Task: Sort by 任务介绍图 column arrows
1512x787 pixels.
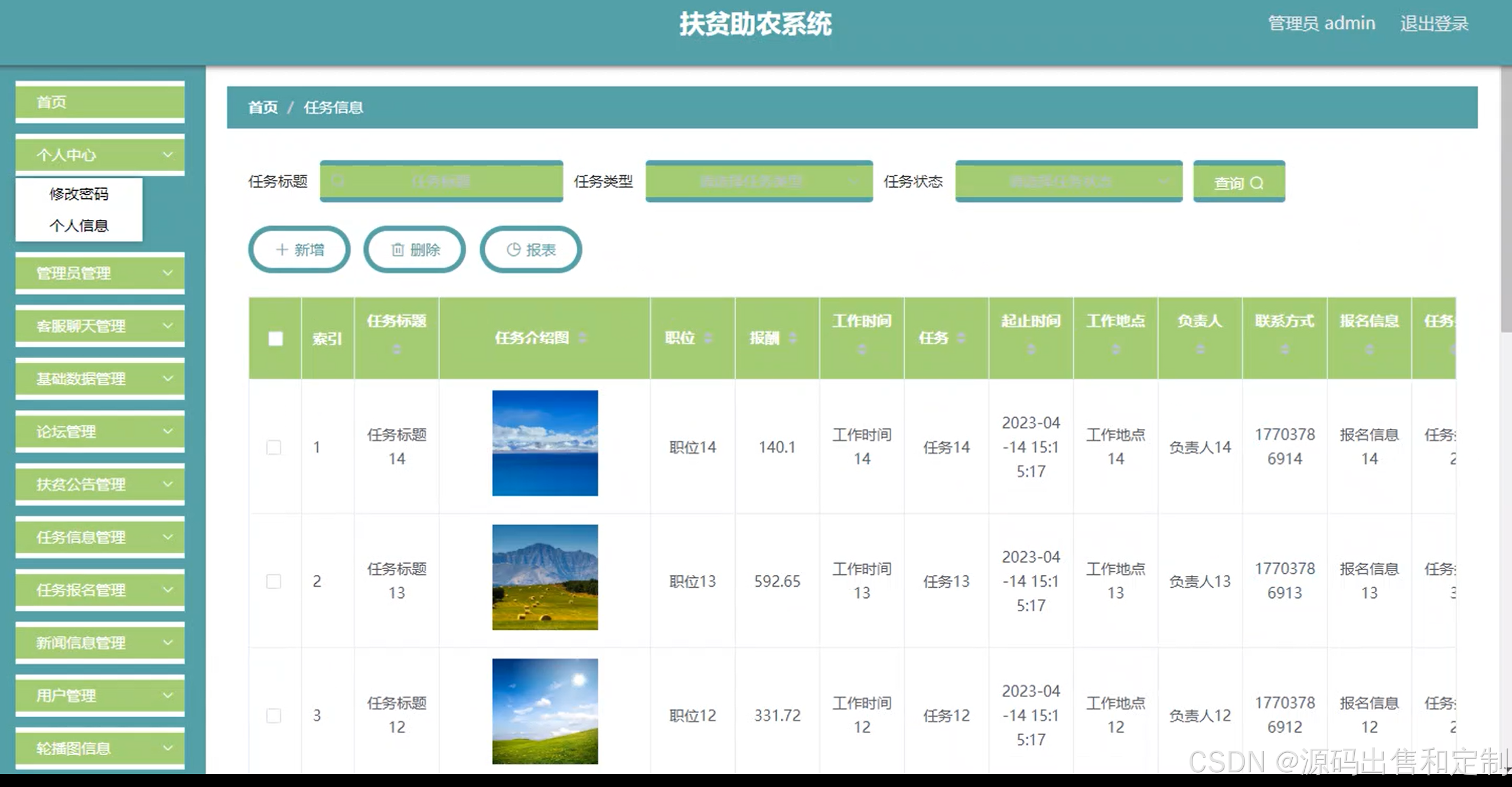Action: (582, 338)
